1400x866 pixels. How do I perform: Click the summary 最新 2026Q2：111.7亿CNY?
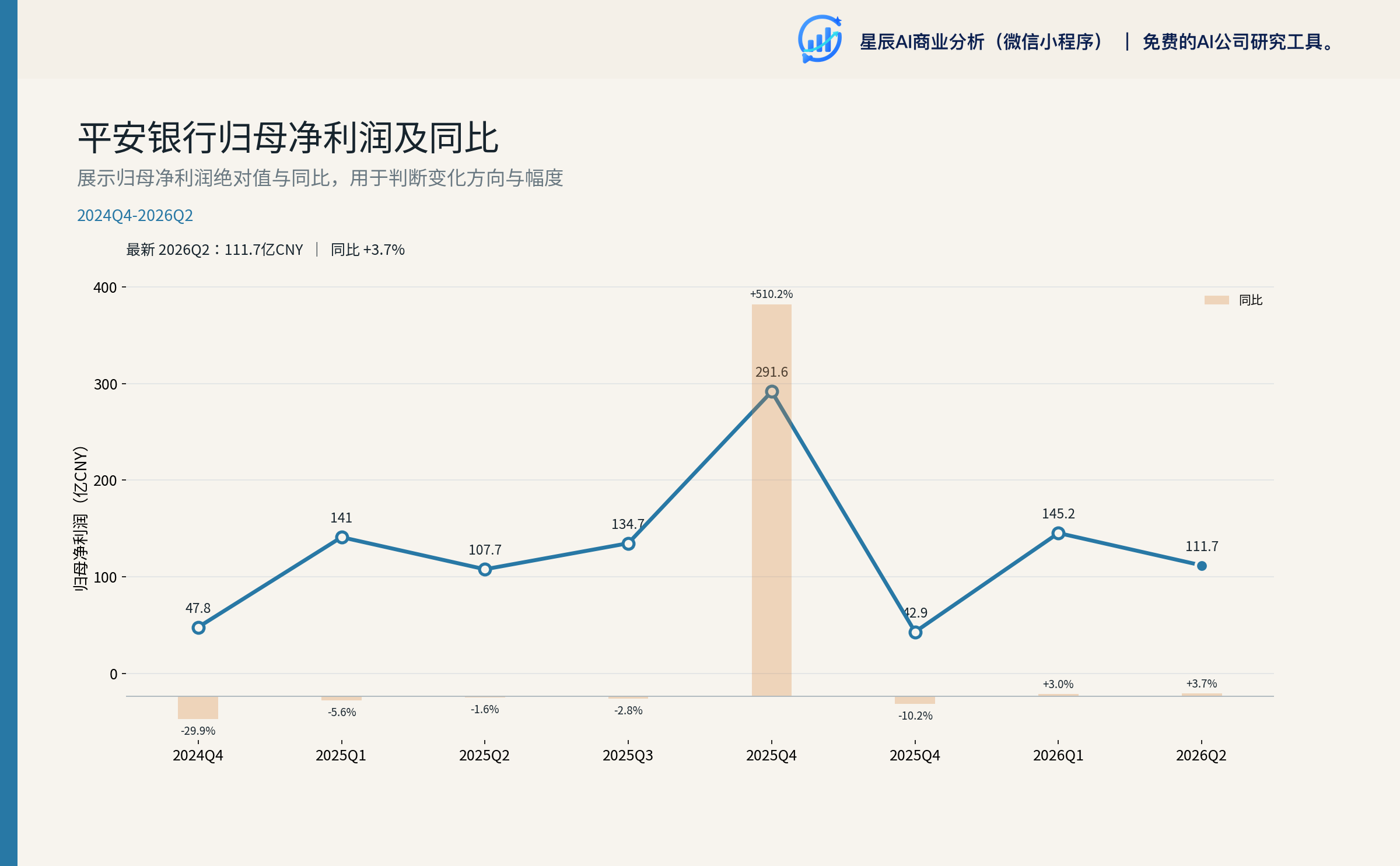[215, 250]
